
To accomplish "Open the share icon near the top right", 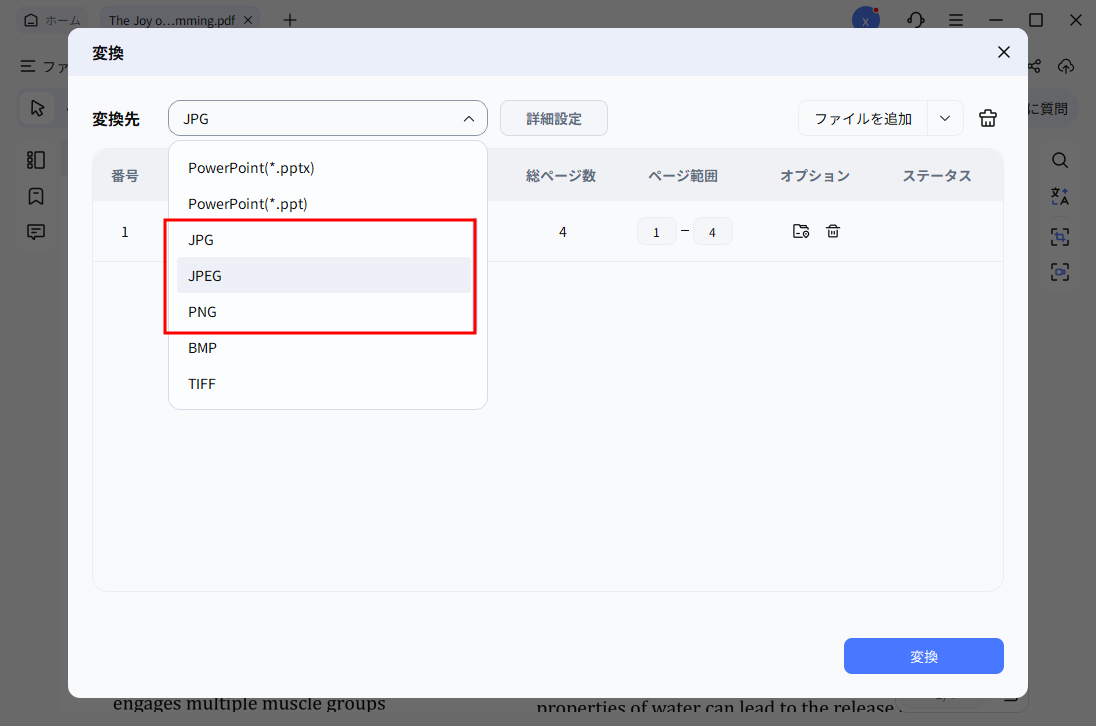I will click(x=1034, y=66).
